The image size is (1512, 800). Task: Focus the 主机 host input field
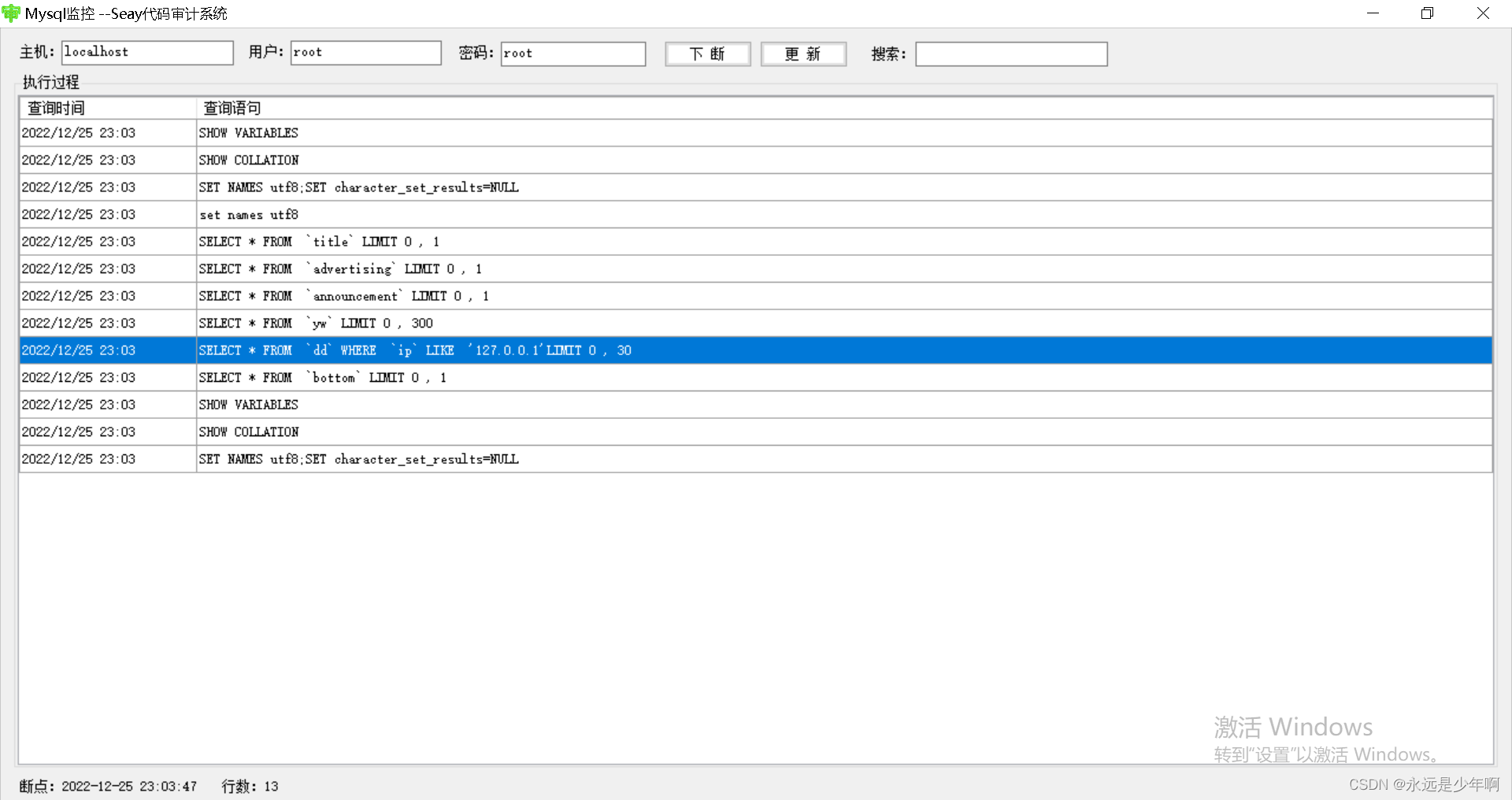(147, 53)
